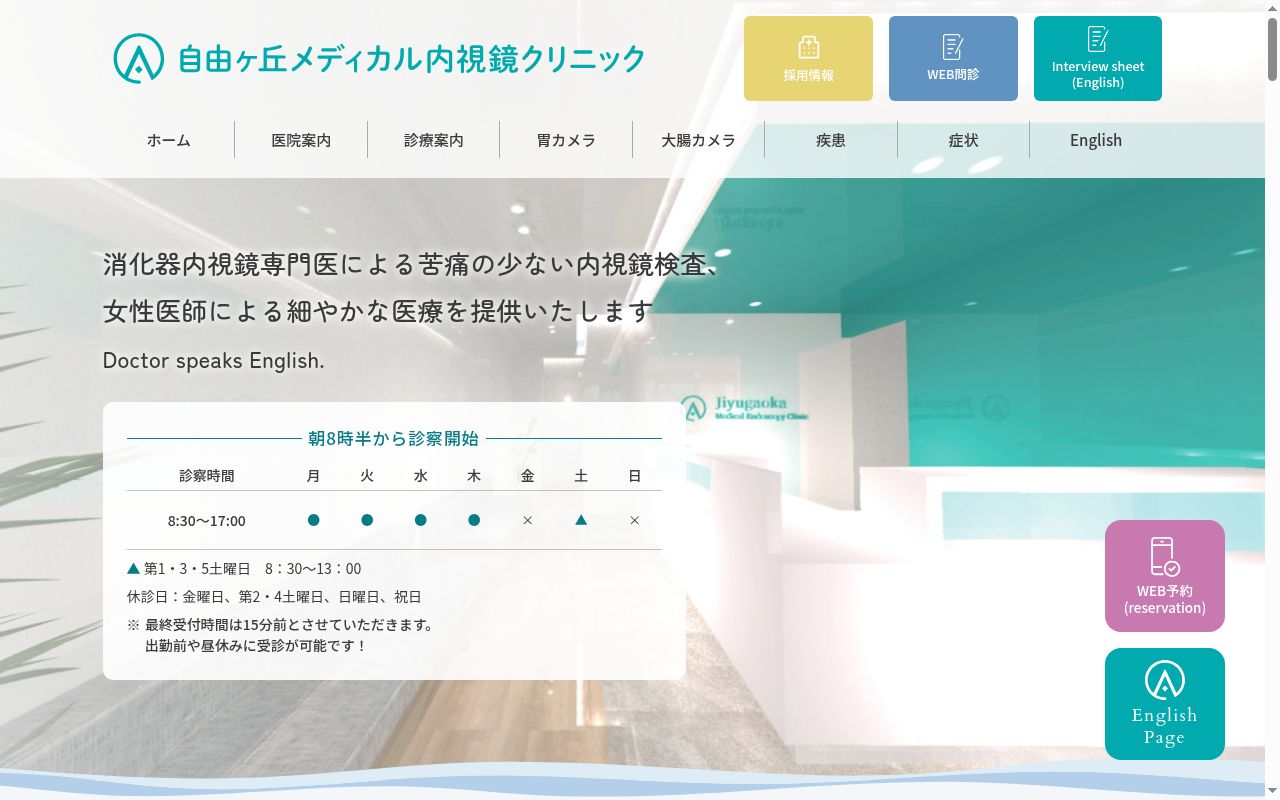Open the 医院案内 menu item
The image size is (1280, 800).
tap(301, 140)
